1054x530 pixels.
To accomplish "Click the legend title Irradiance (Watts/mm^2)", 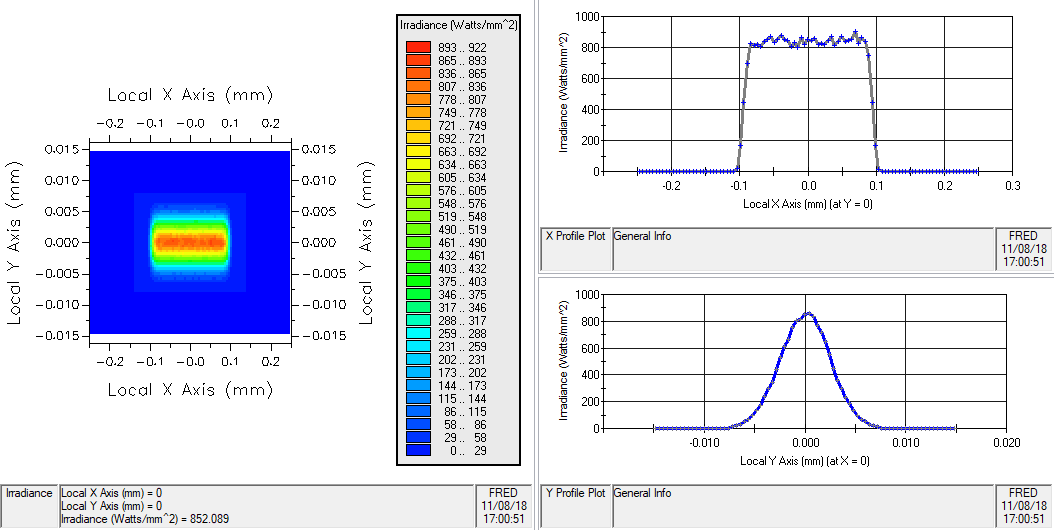I will tap(457, 24).
